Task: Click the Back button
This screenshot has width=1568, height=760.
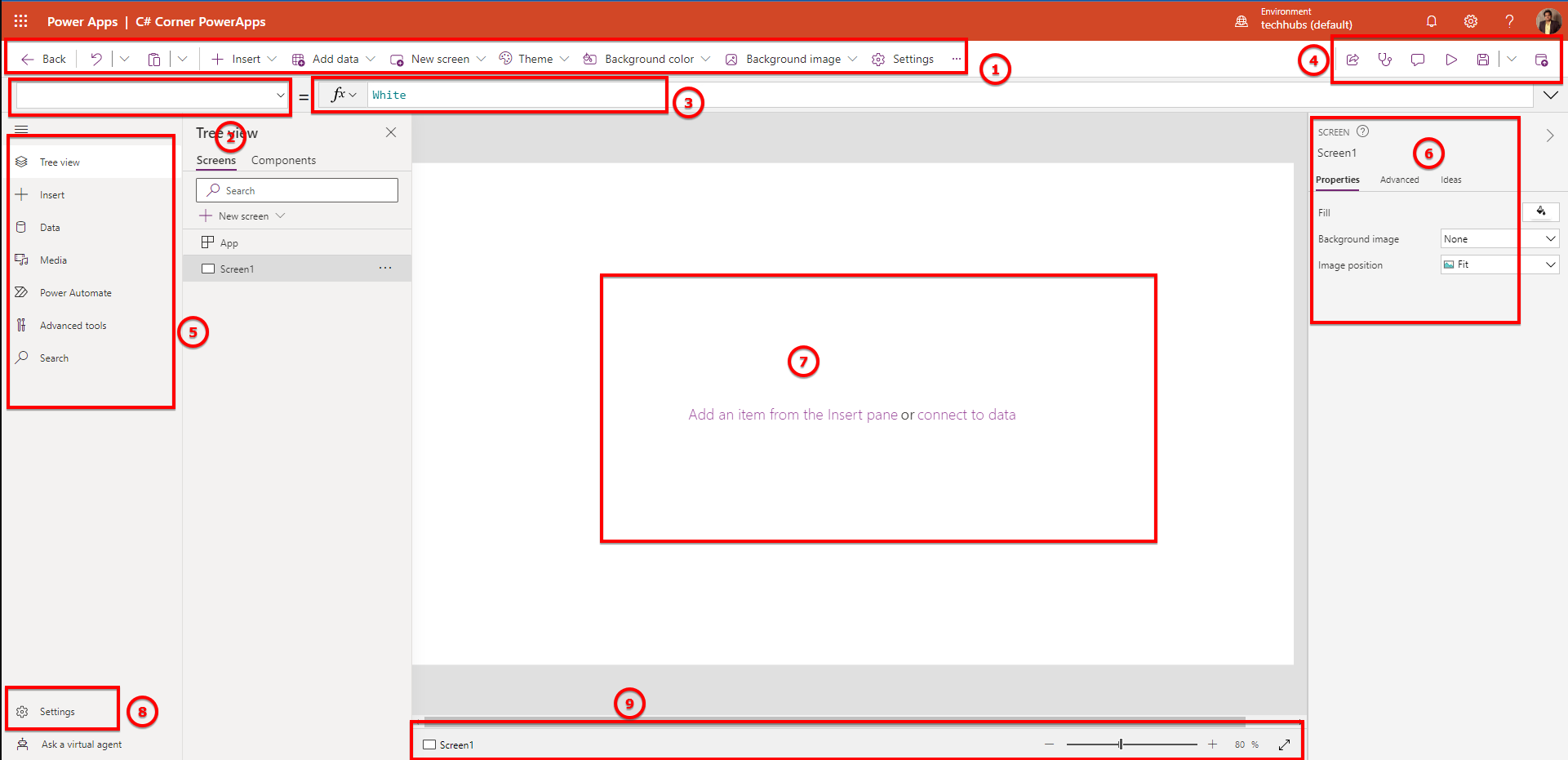Action: (42, 58)
